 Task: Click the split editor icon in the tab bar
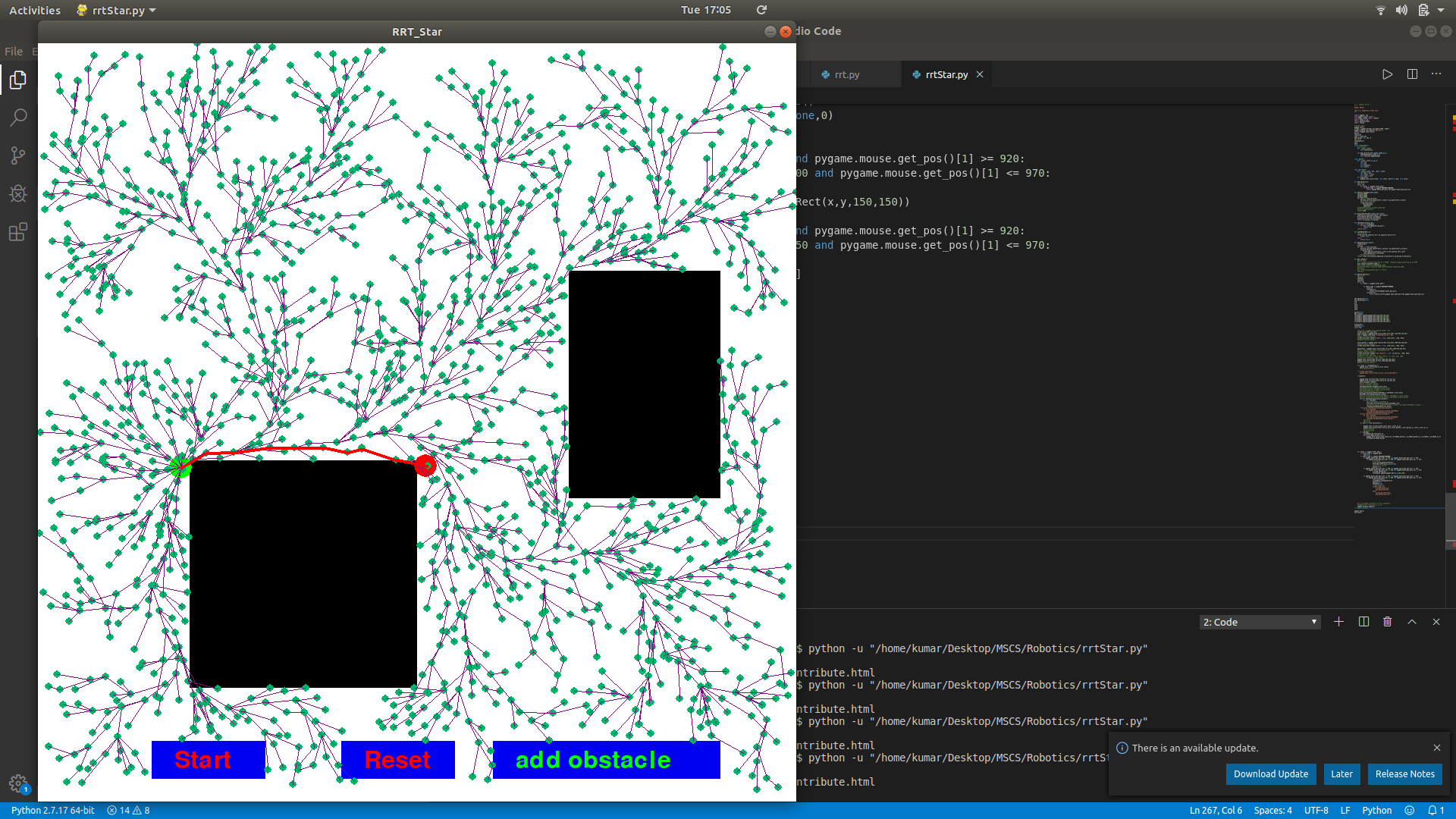click(1412, 74)
